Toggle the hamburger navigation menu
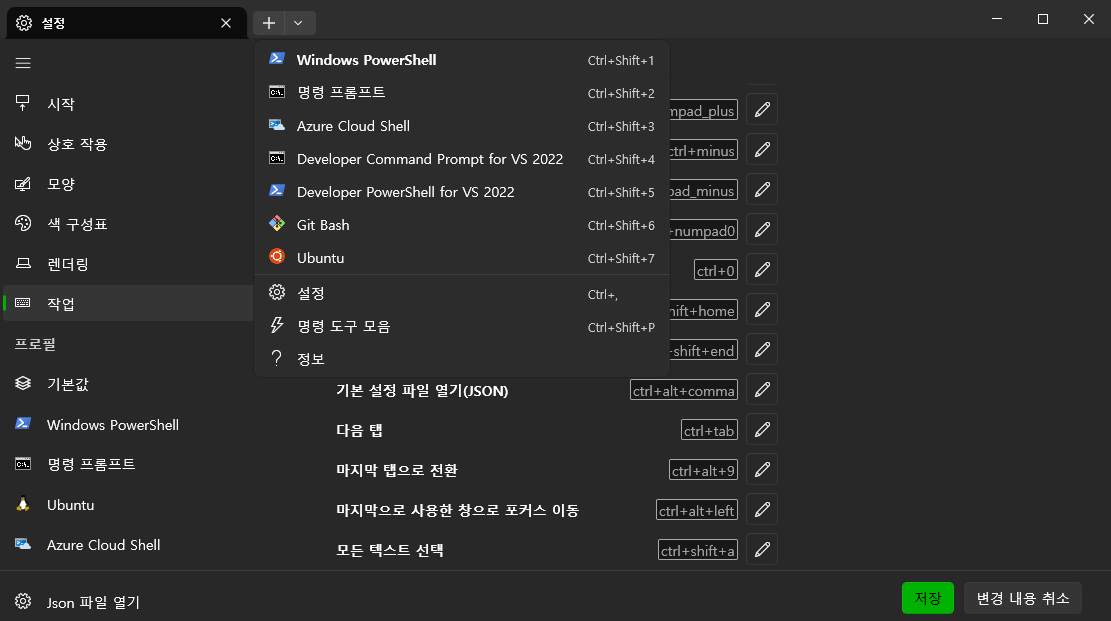1111x621 pixels. (x=23, y=63)
